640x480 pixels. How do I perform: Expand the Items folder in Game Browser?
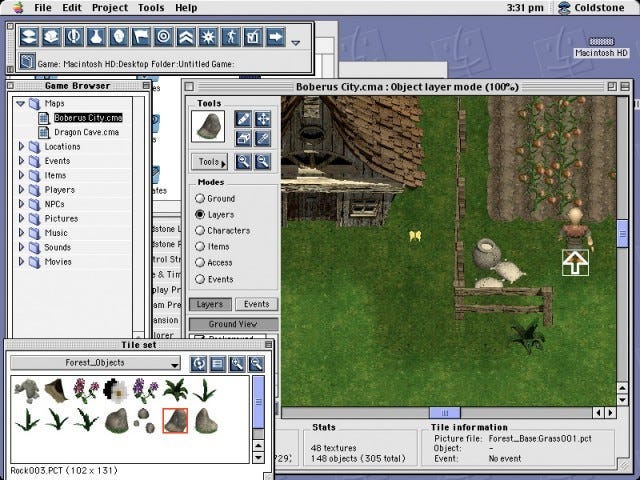point(21,175)
